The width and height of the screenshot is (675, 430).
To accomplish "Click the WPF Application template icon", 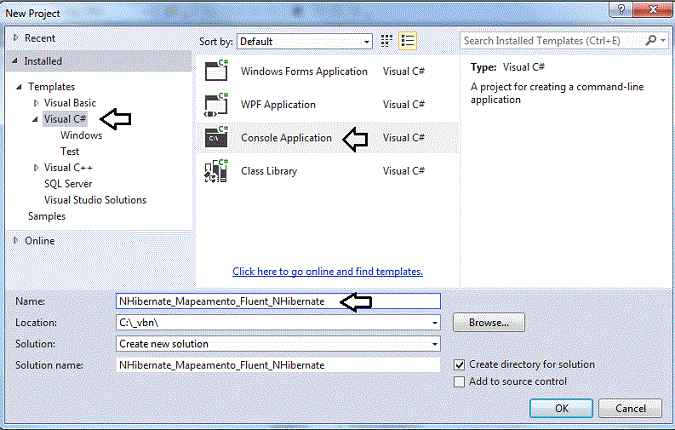I will click(x=217, y=105).
